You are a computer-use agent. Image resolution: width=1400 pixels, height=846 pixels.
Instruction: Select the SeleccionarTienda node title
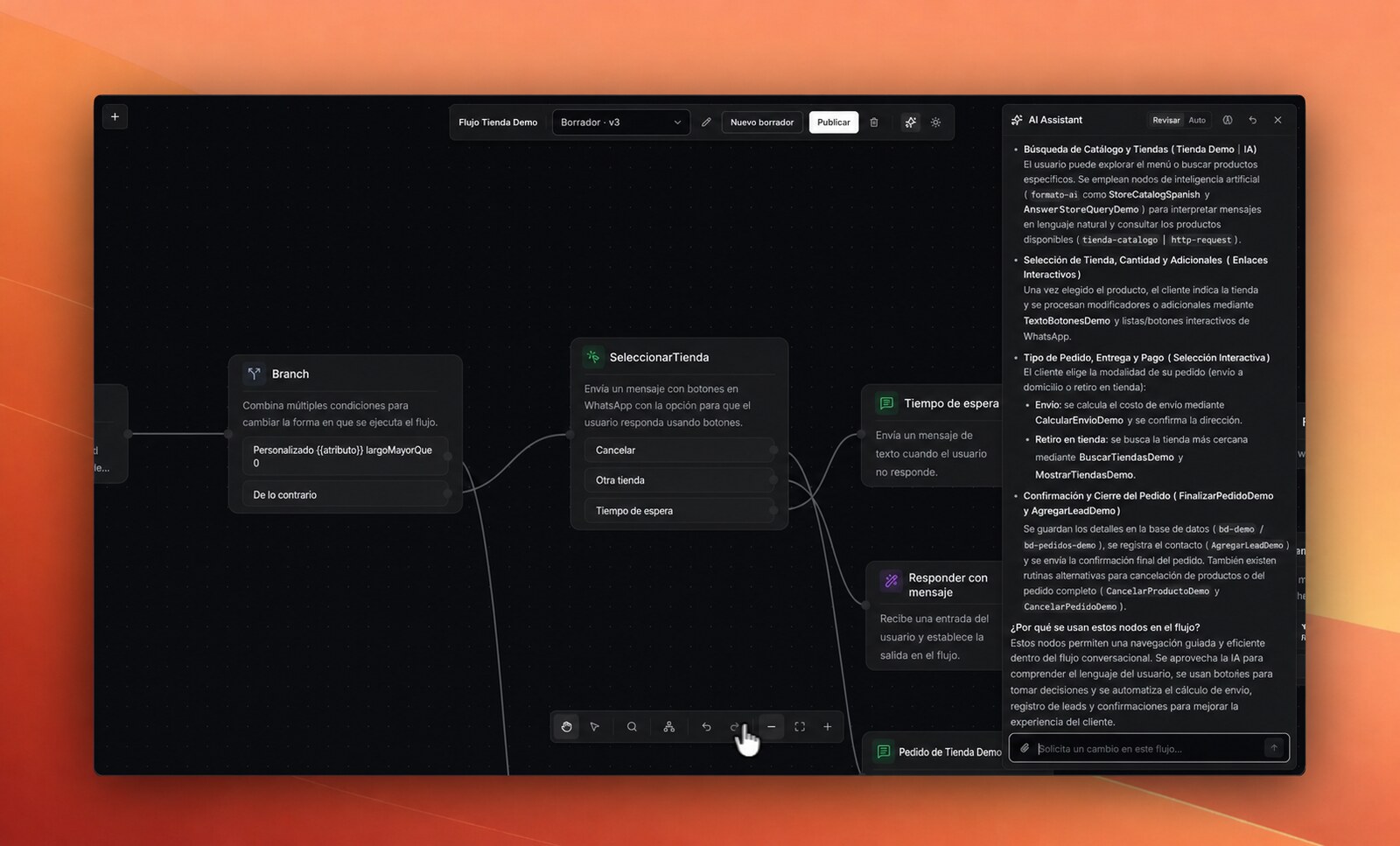pos(659,357)
